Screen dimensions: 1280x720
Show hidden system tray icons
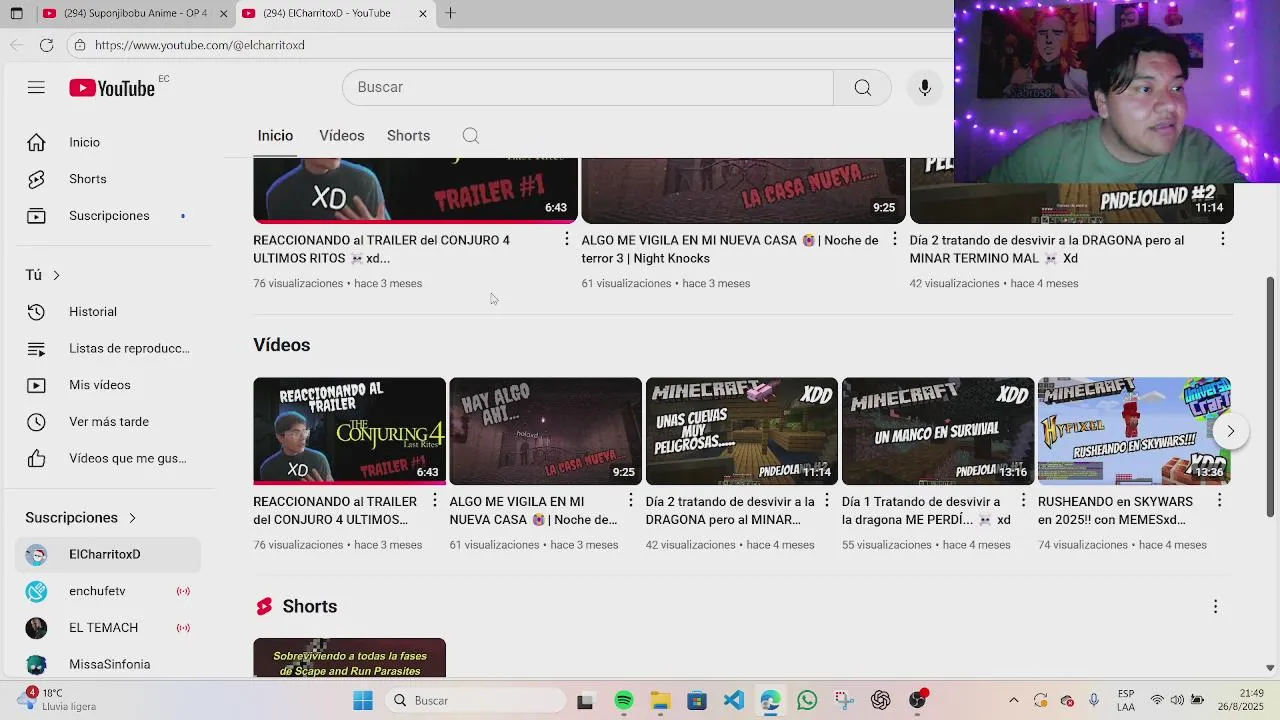[1013, 701]
